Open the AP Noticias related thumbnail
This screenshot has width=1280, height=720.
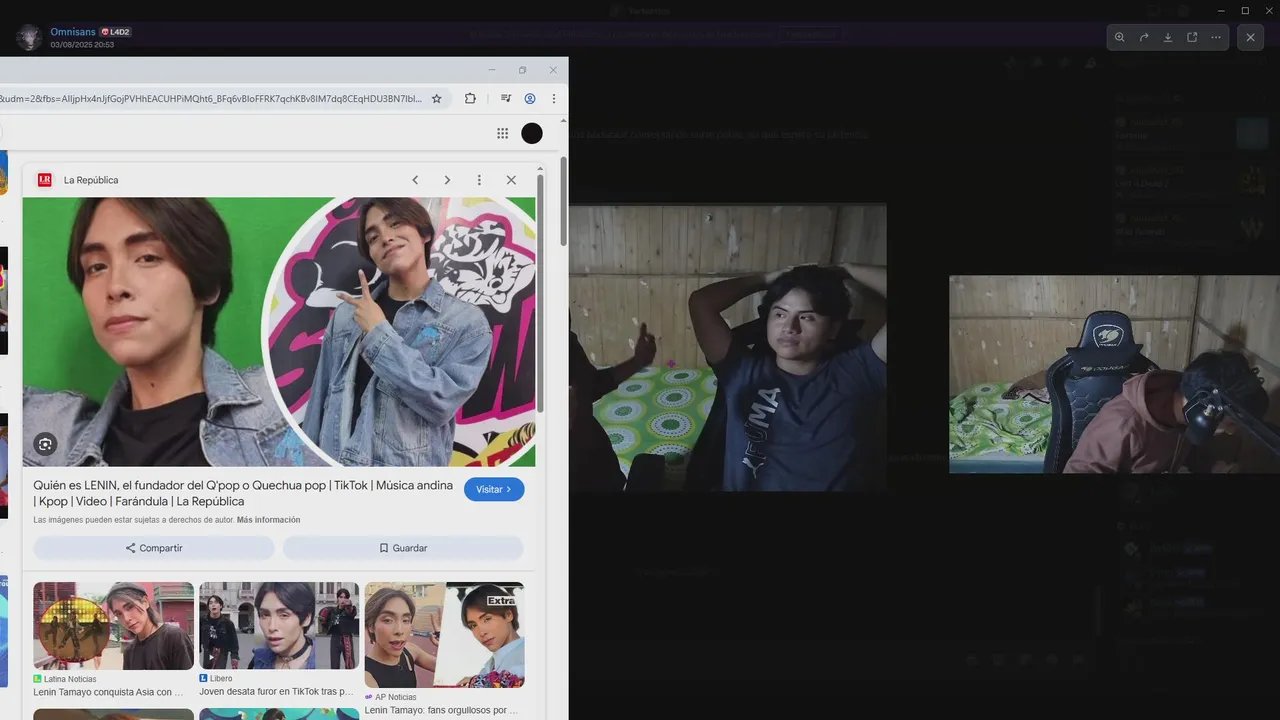(444, 635)
